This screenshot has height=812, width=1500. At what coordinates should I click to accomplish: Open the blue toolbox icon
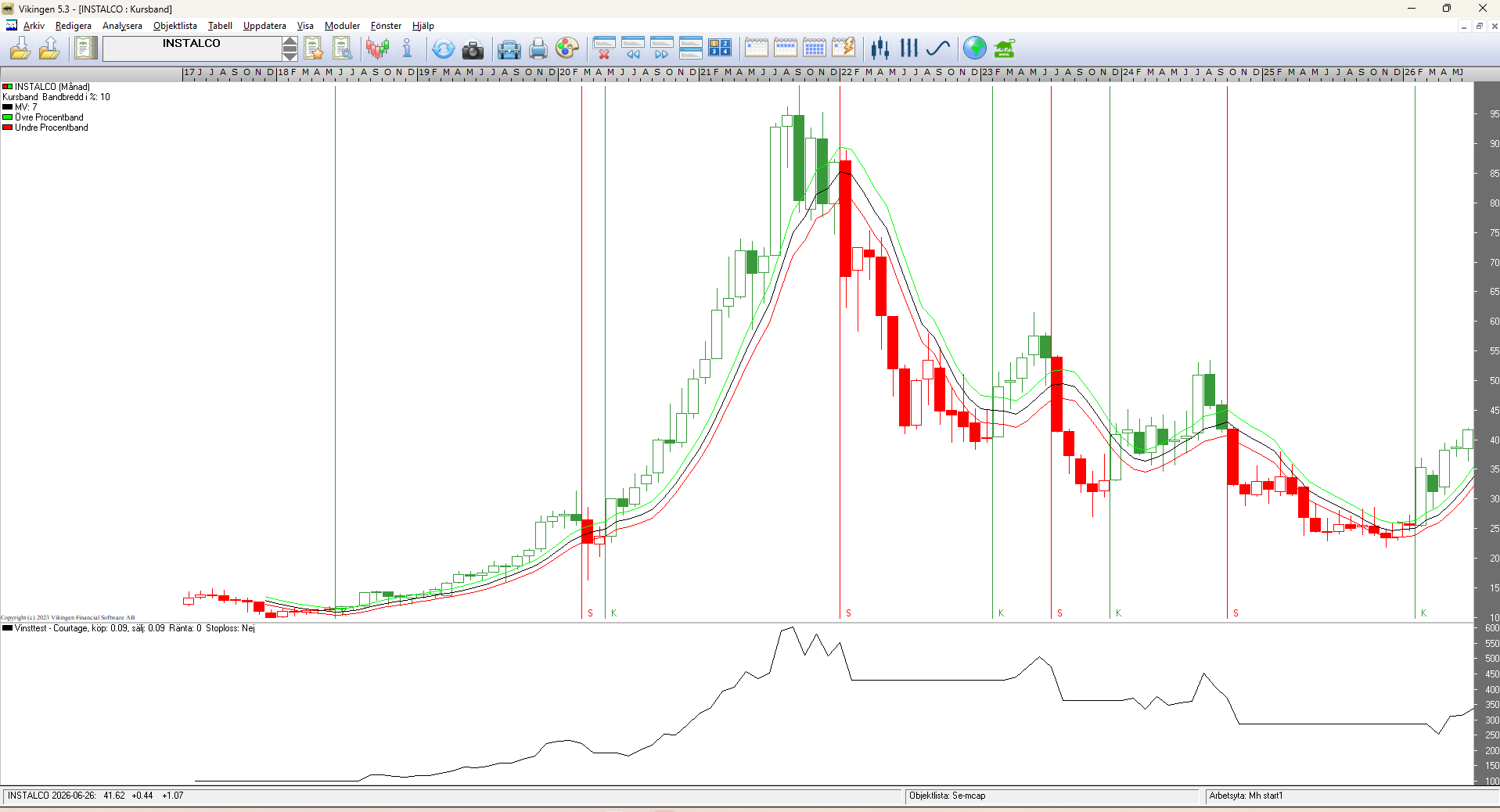pos(509,49)
